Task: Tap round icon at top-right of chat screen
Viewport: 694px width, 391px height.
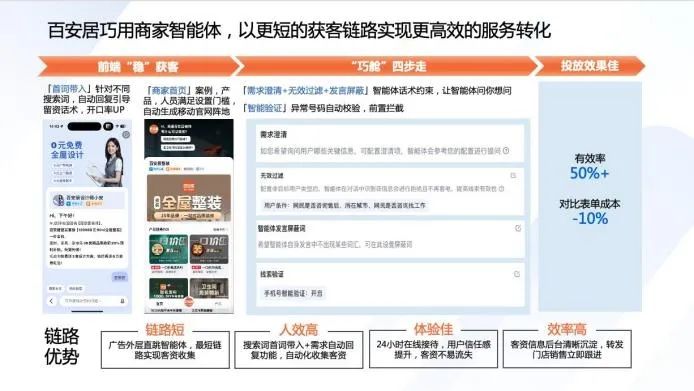Action: pos(126,135)
